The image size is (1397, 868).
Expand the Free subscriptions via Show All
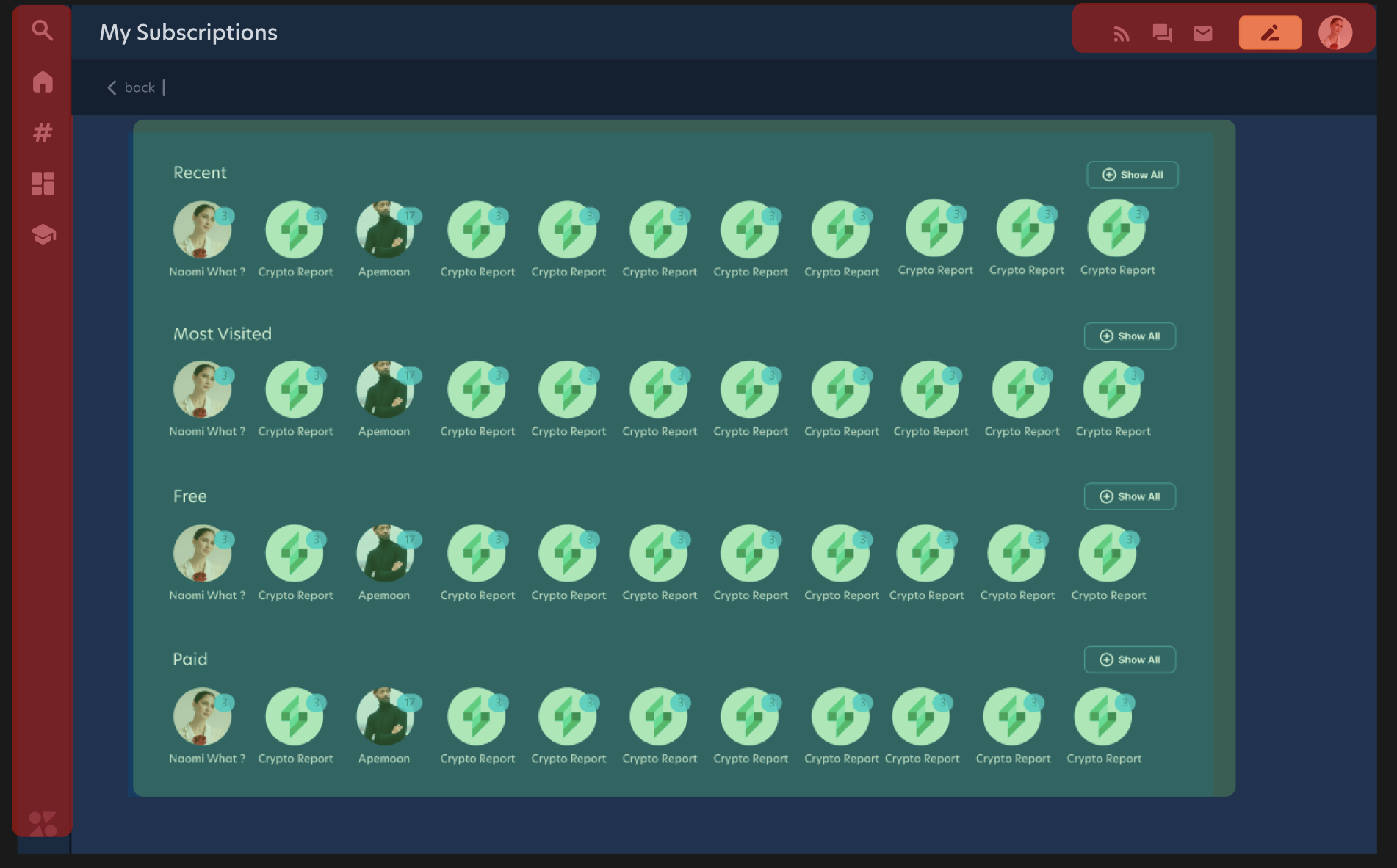tap(1130, 496)
